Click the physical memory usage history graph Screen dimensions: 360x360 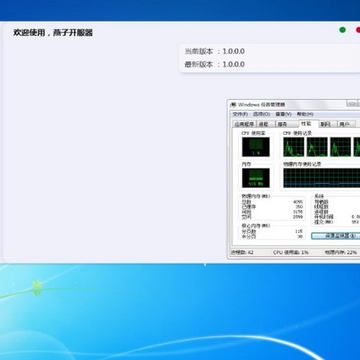pos(322,178)
